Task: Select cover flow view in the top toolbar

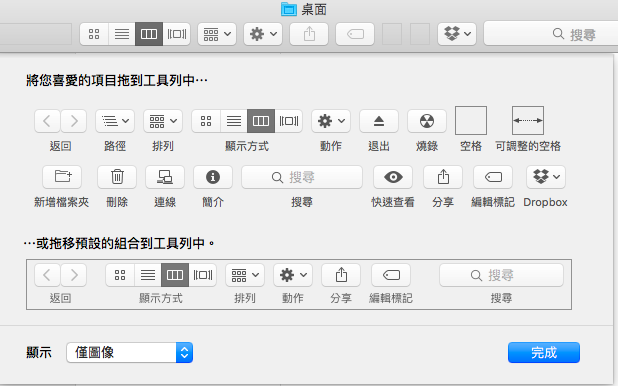Action: [x=177, y=34]
